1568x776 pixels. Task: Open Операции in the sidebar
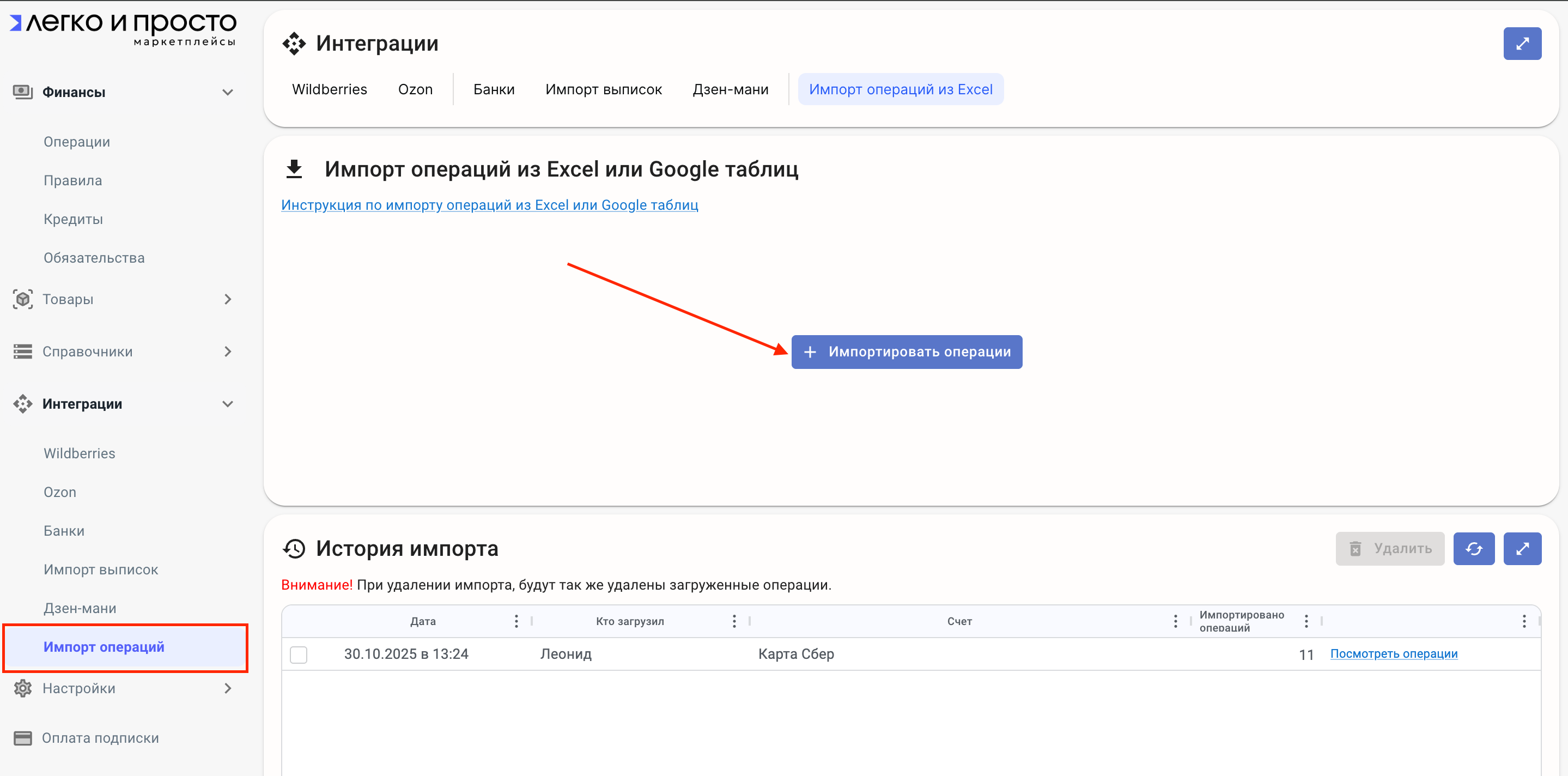pyautogui.click(x=77, y=142)
